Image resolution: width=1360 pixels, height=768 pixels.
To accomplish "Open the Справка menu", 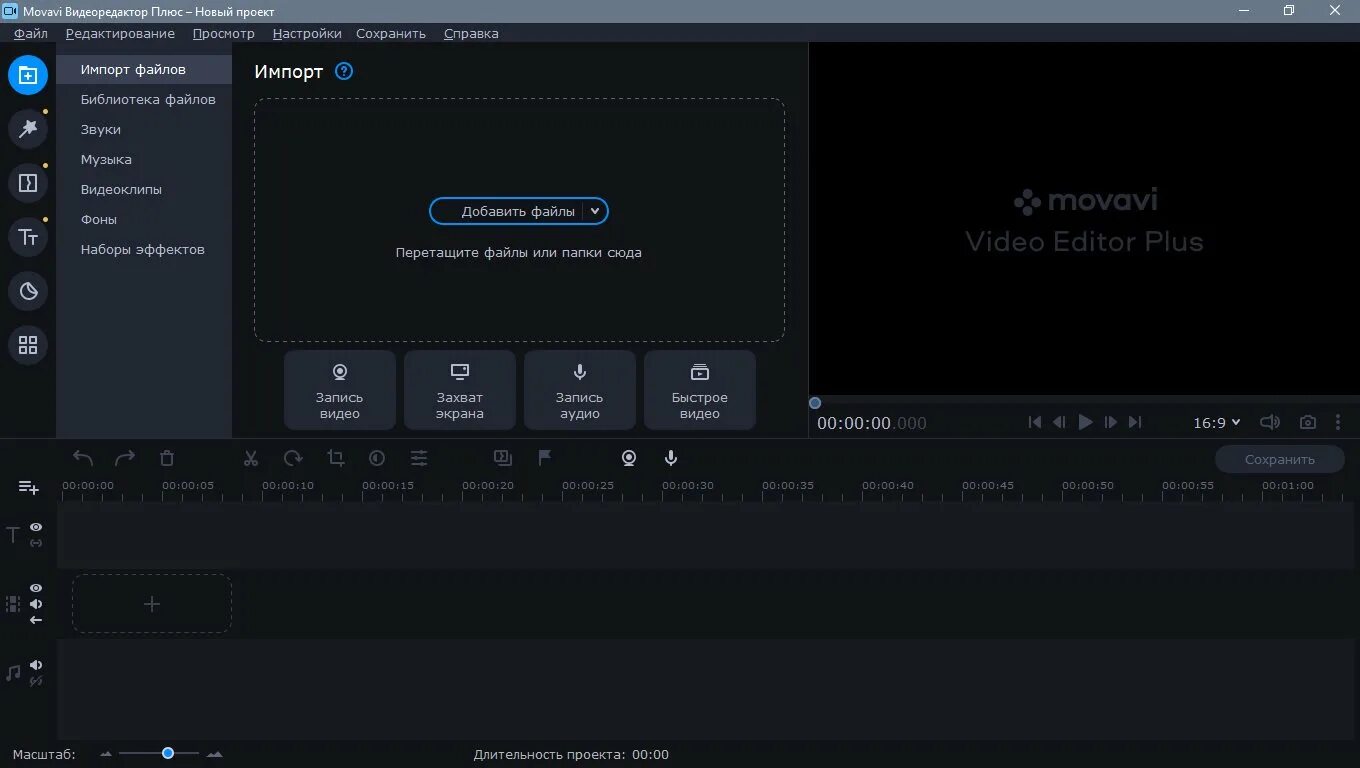I will (x=471, y=33).
